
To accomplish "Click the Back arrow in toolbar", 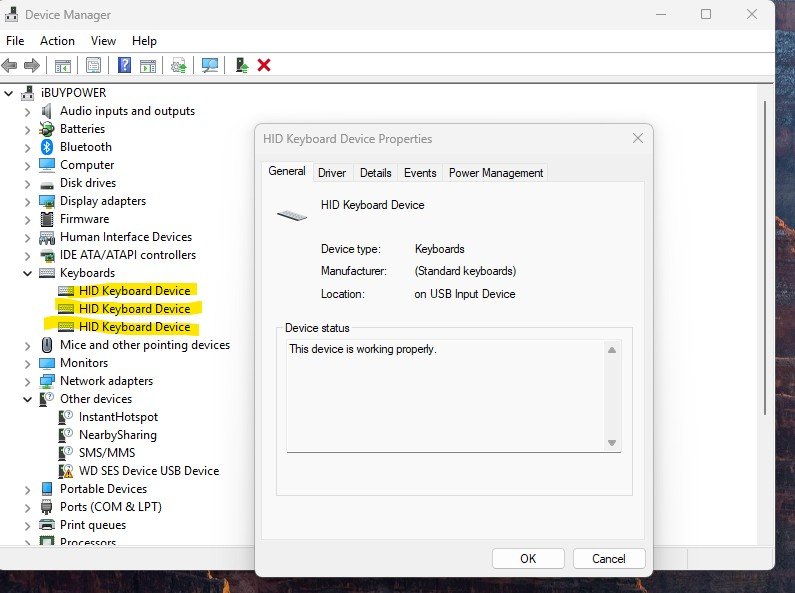I will (x=9, y=65).
